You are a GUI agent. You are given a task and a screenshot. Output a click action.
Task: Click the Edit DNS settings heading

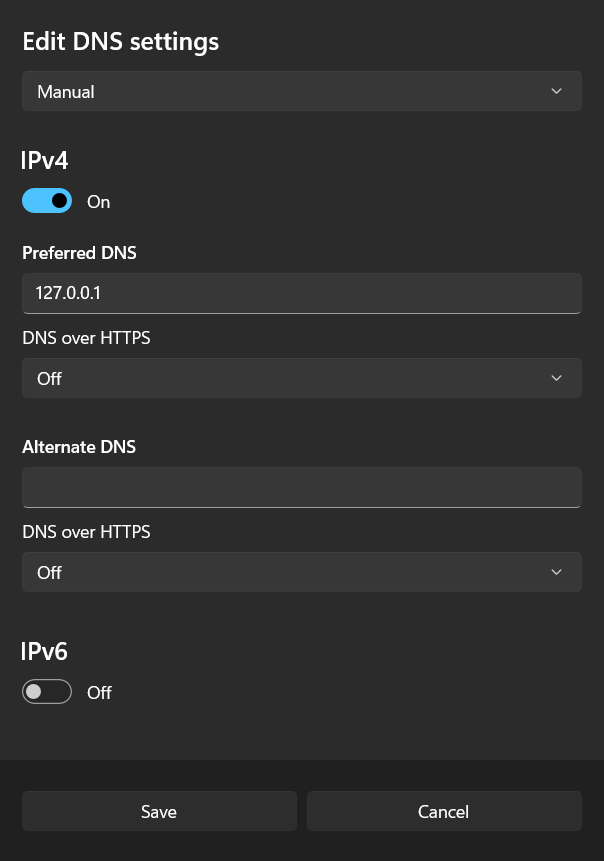[x=120, y=42]
